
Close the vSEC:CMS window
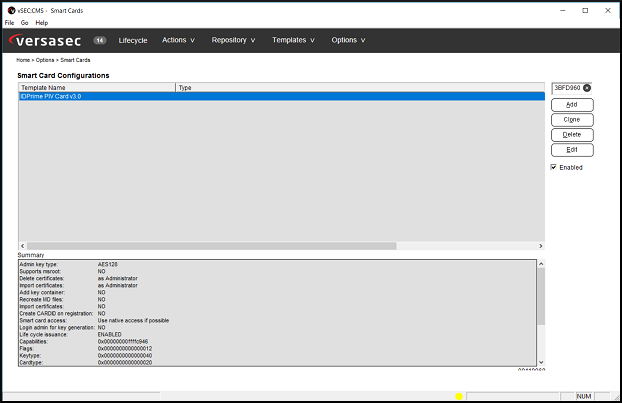(608, 11)
